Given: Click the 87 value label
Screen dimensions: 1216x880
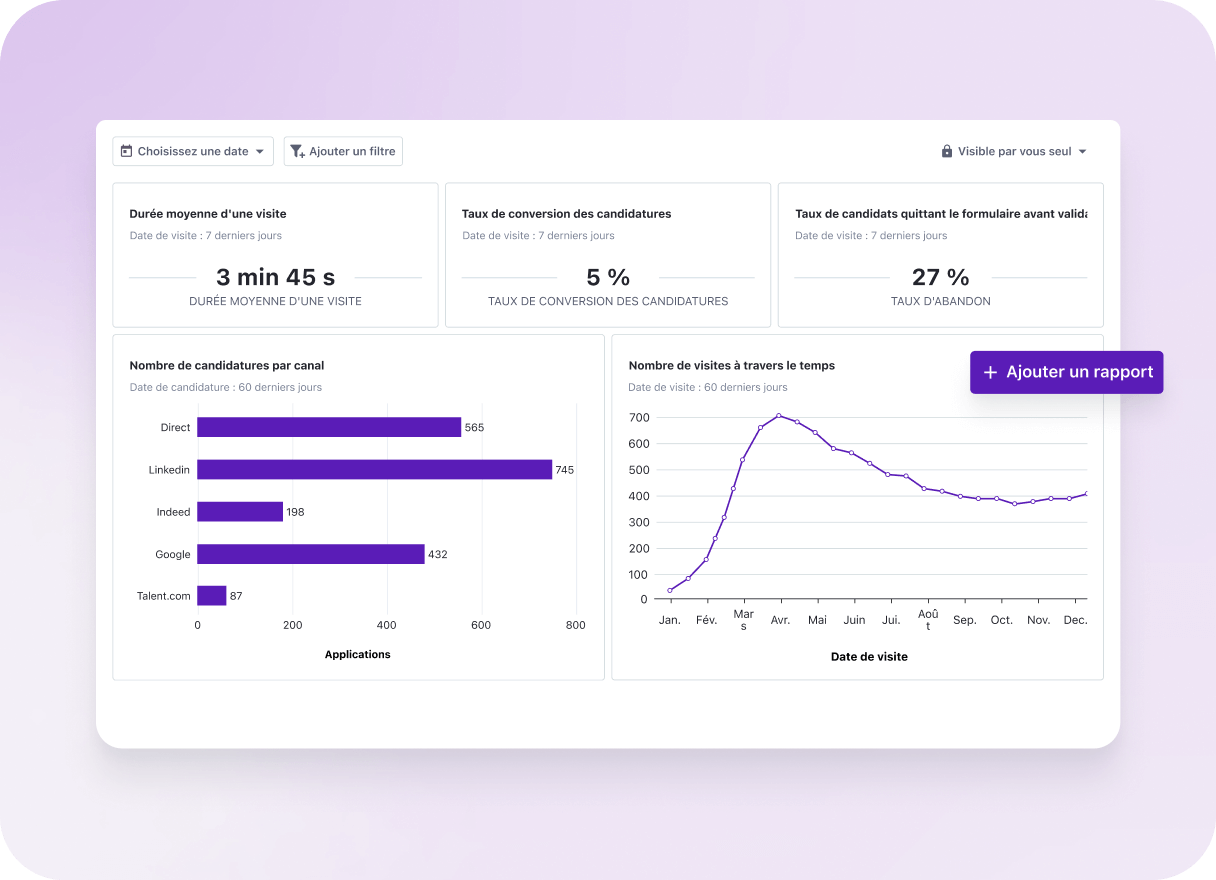Looking at the screenshot, I should [x=236, y=596].
